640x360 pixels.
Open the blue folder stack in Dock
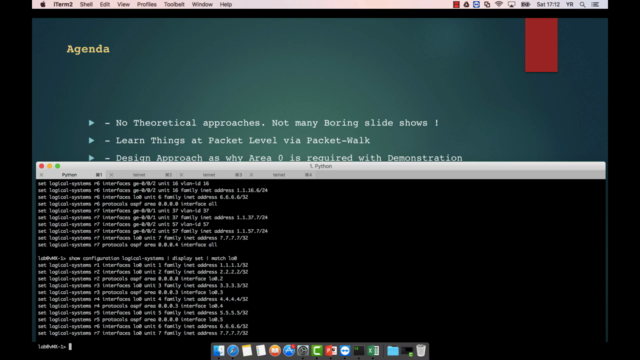(x=393, y=351)
